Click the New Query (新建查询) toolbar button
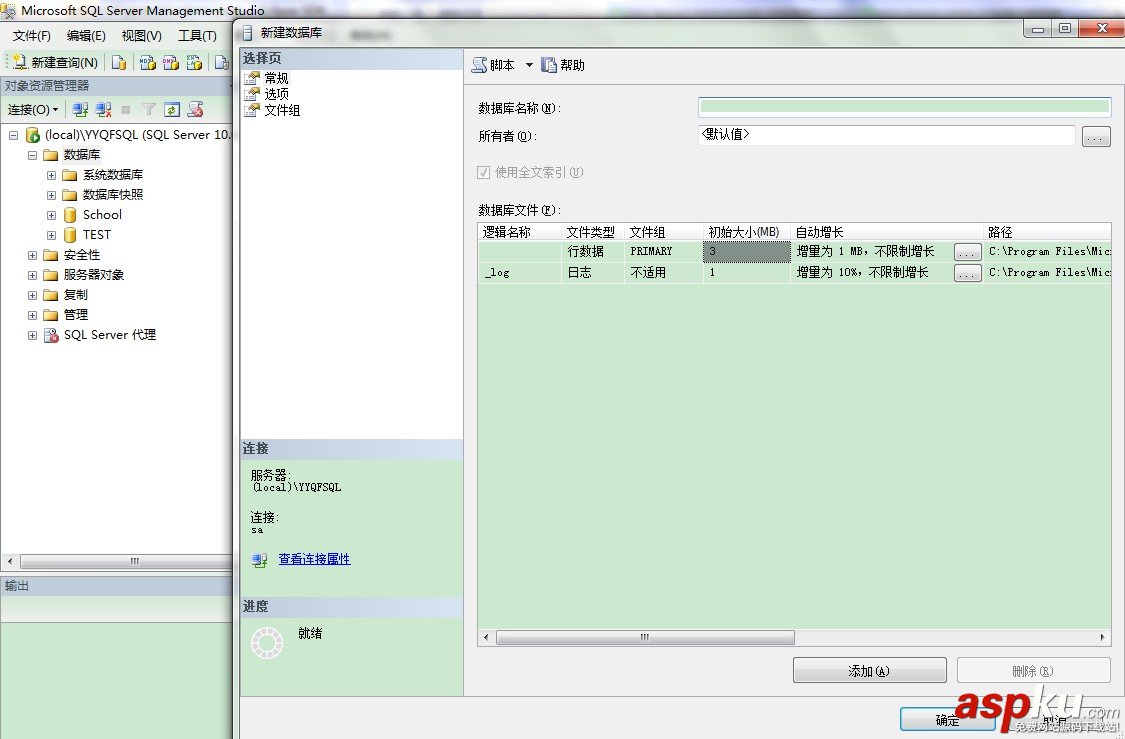This screenshot has height=739, width=1125. 55,62
